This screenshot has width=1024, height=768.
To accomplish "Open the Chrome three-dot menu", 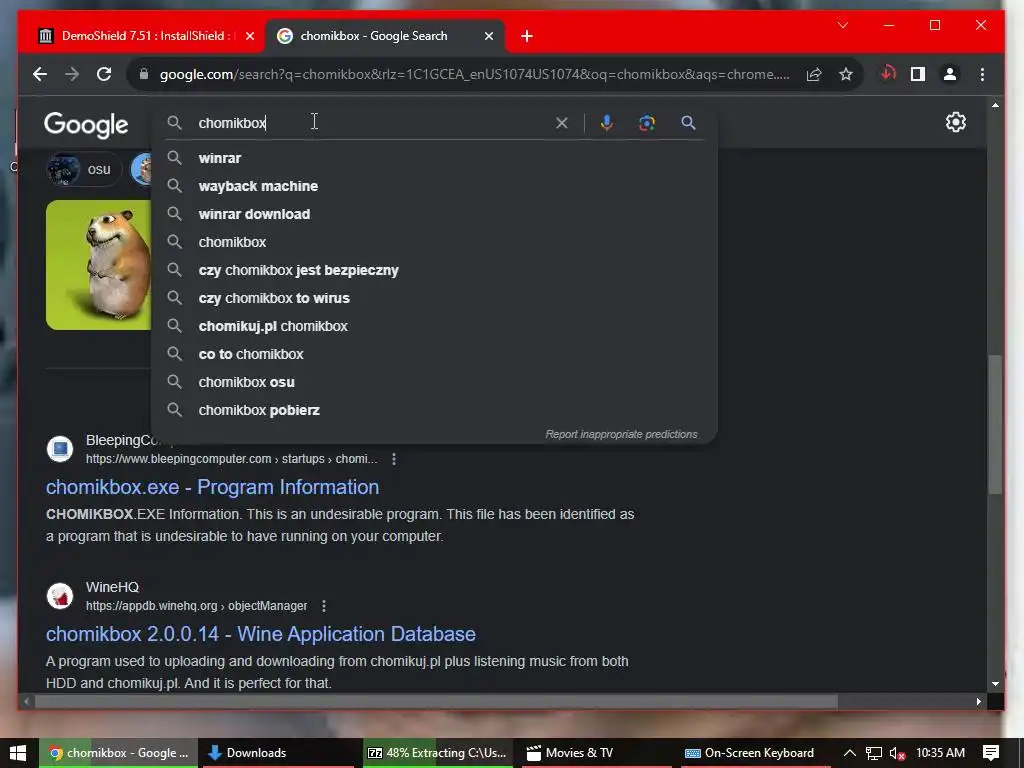I will (x=982, y=74).
